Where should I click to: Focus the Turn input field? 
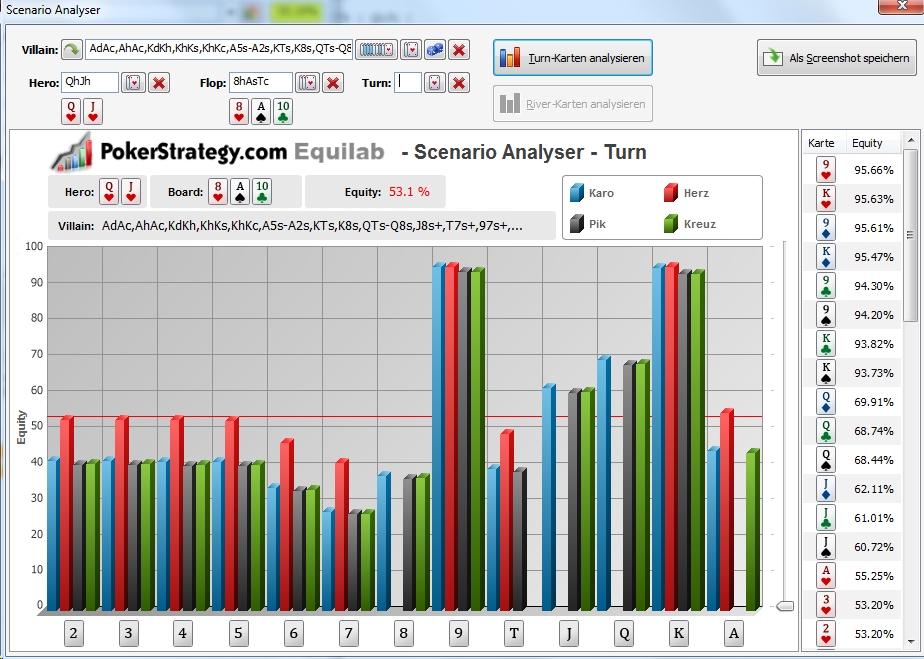tap(408, 82)
